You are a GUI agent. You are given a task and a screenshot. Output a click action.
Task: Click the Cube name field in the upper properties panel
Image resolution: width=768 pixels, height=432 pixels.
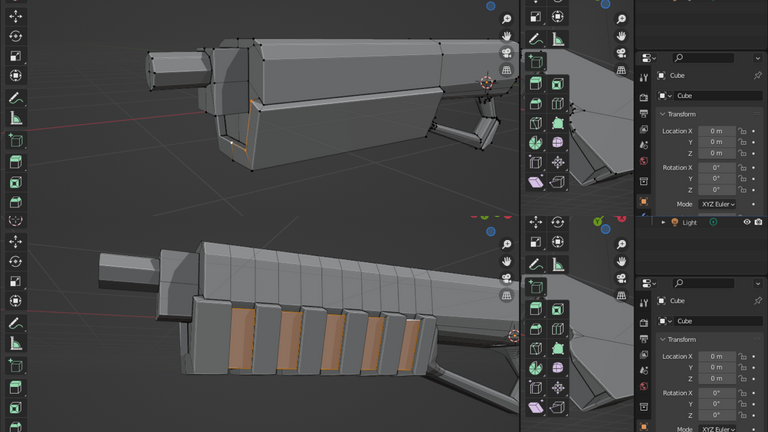[718, 96]
